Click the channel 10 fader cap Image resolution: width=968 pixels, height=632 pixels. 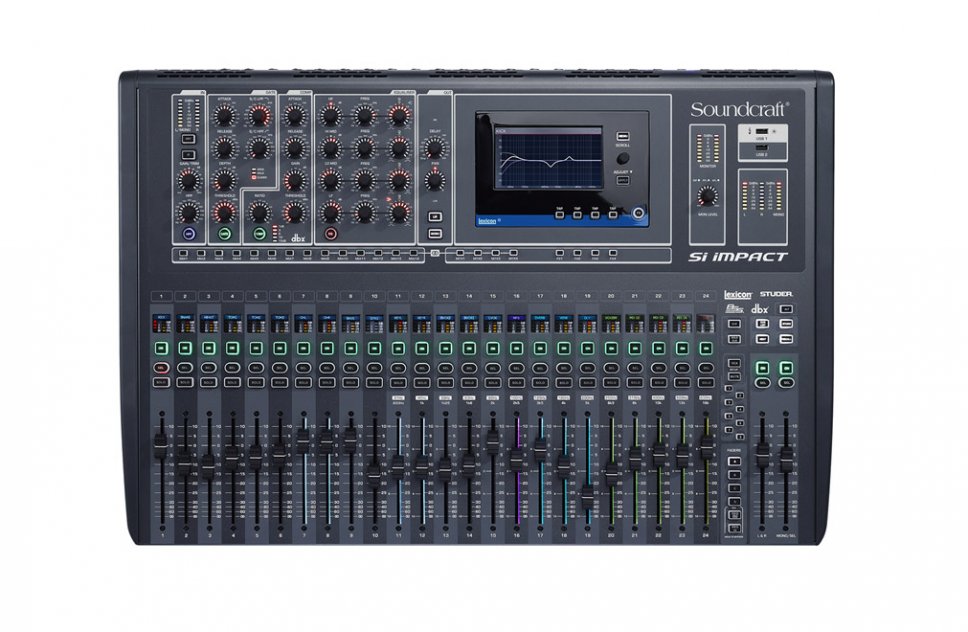pos(373,470)
